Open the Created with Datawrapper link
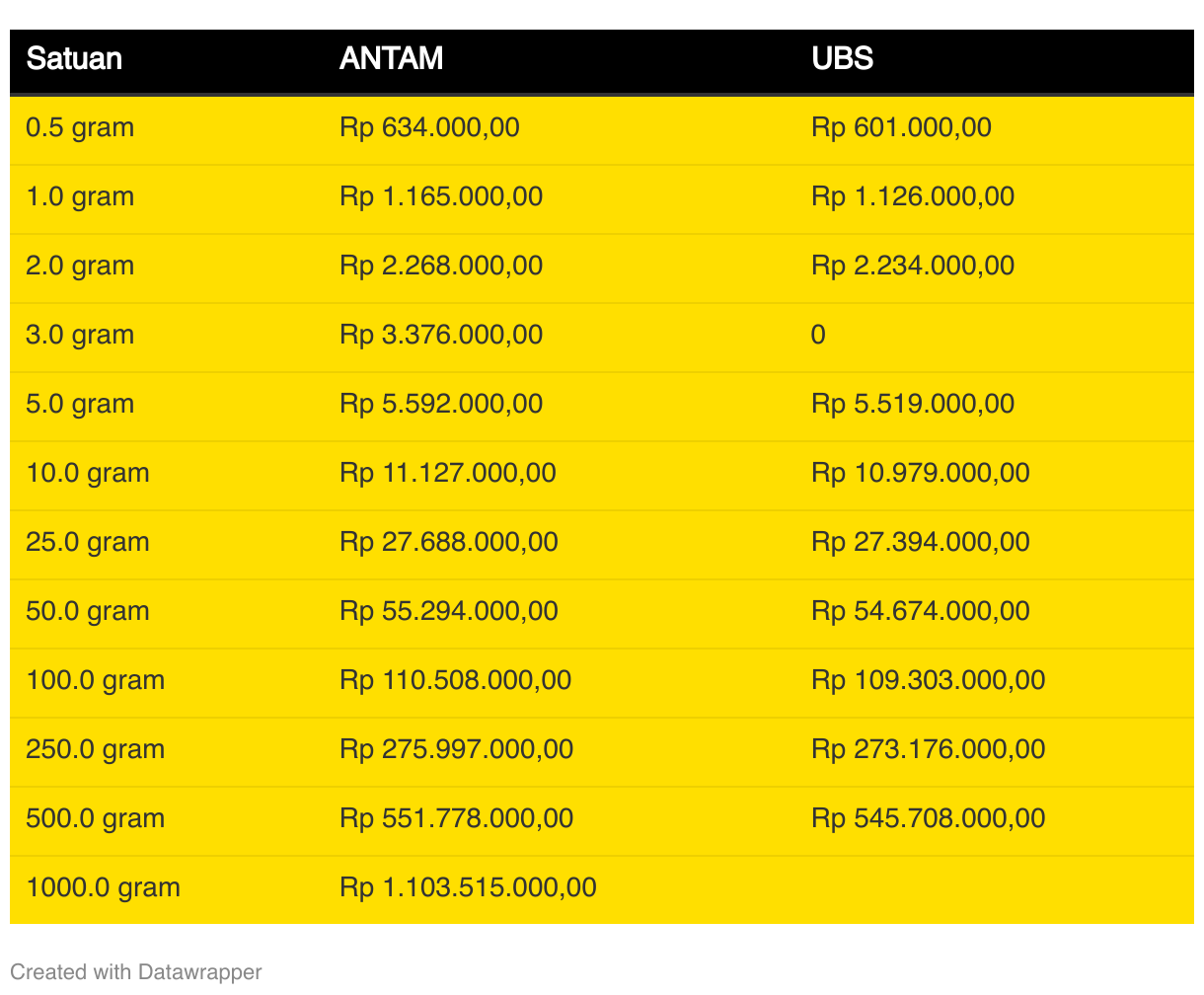Screen dimensions: 1204x995 tap(136, 972)
